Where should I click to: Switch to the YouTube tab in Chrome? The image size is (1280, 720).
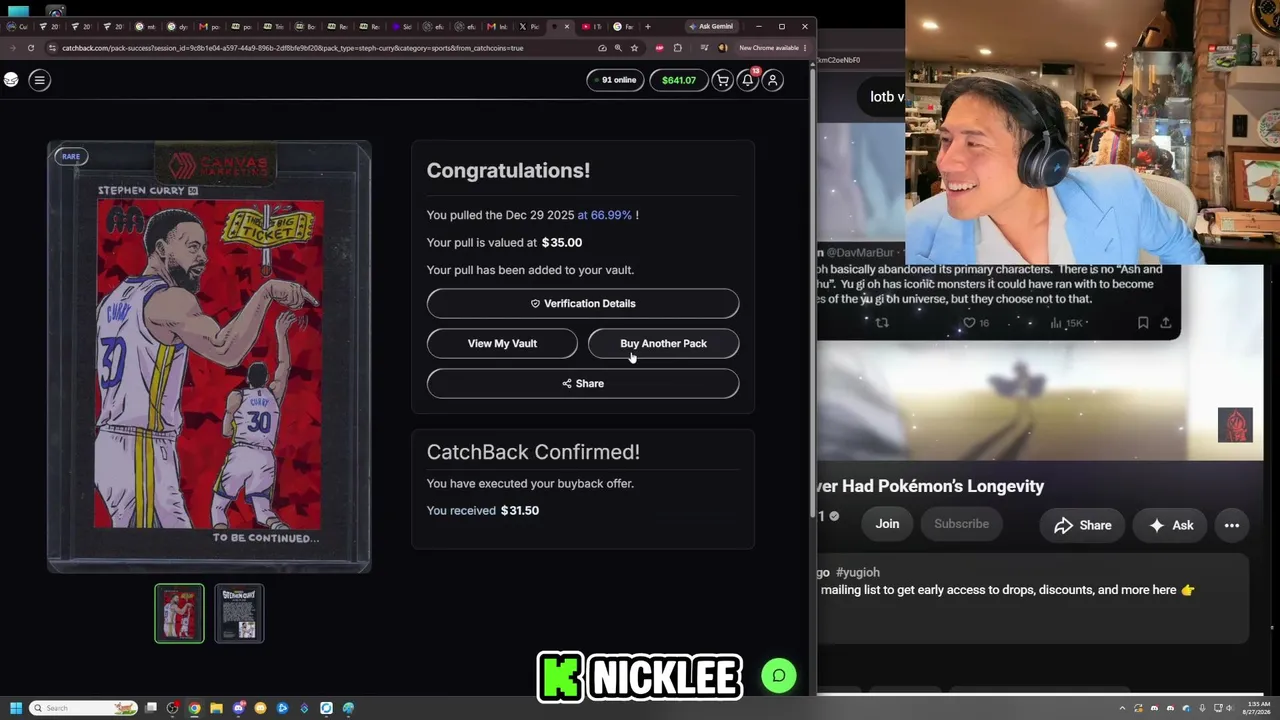590,26
